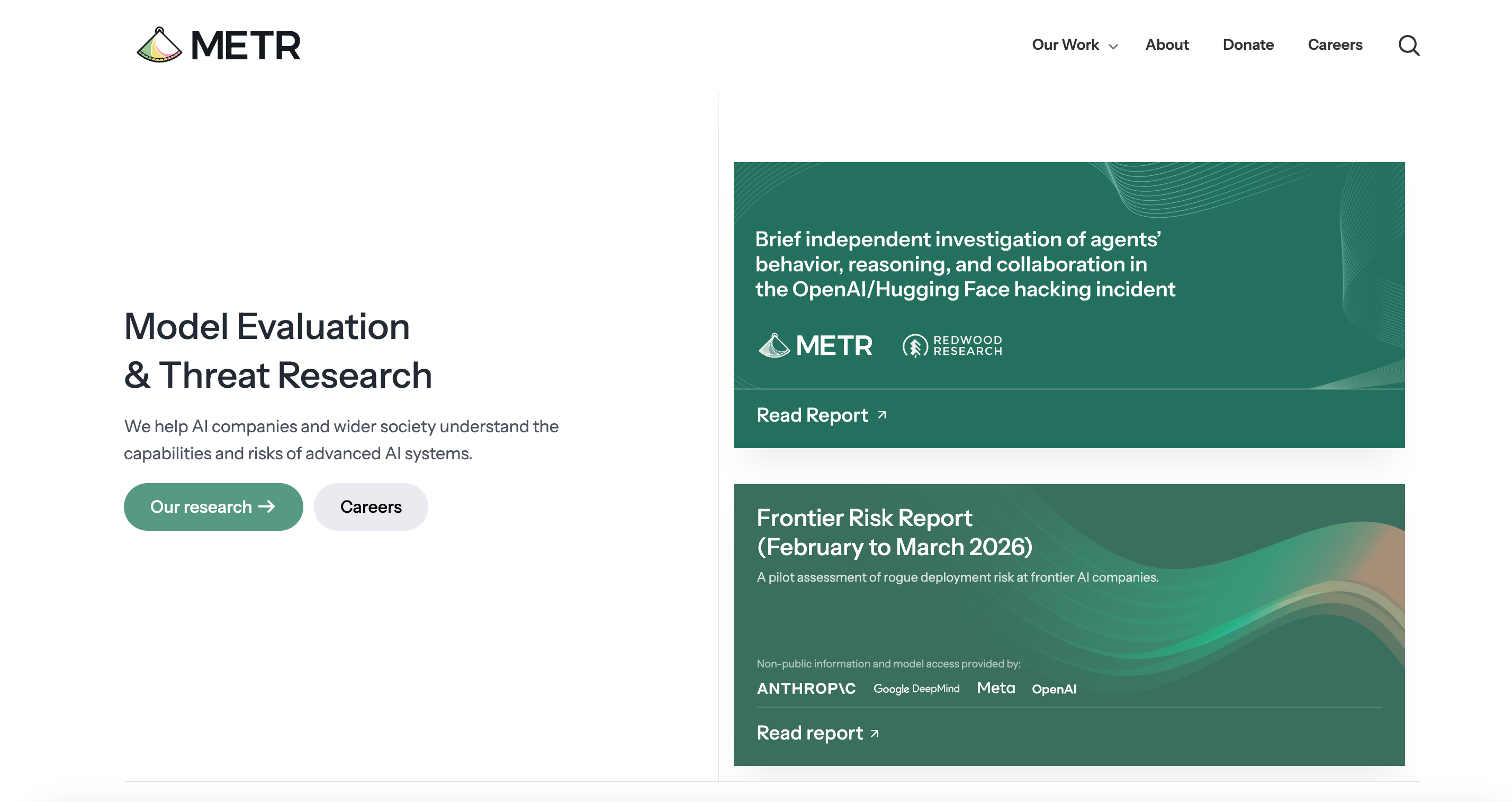Open the Frontier Risk Report title
1512x802 pixels.
895,532
